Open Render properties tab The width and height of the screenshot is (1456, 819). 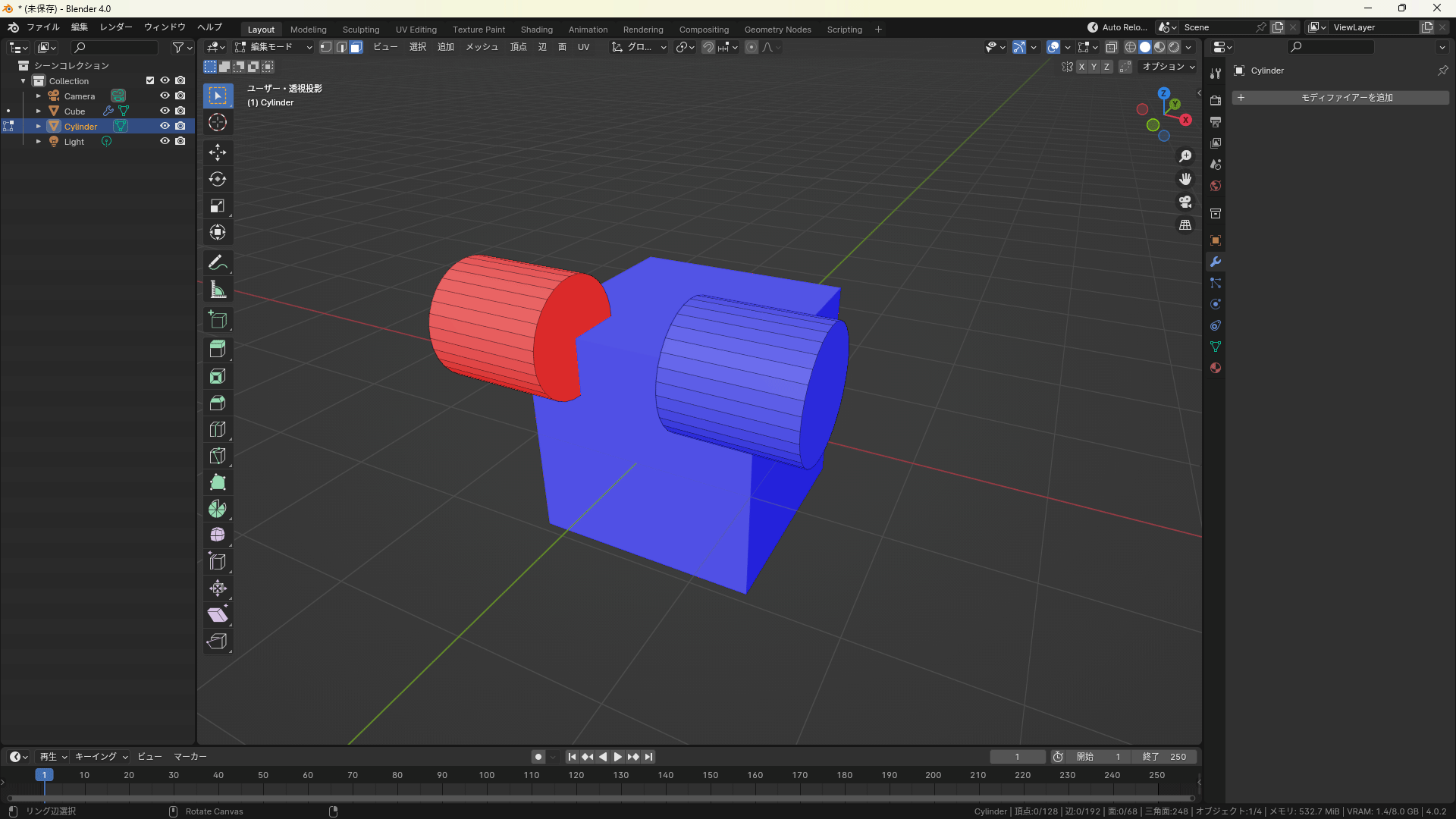tap(1216, 99)
